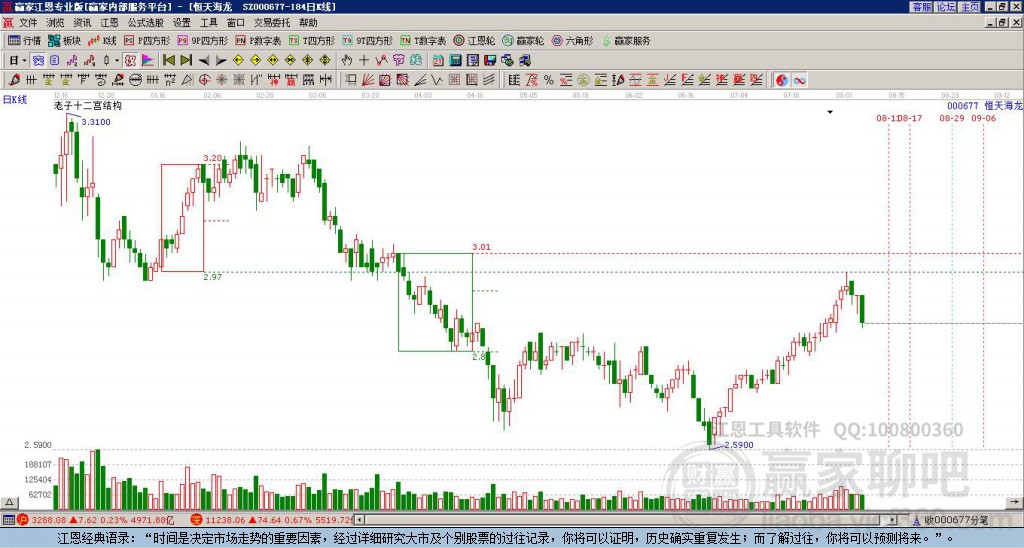Open the 浏览 menu
1024x548 pixels.
click(x=55, y=23)
